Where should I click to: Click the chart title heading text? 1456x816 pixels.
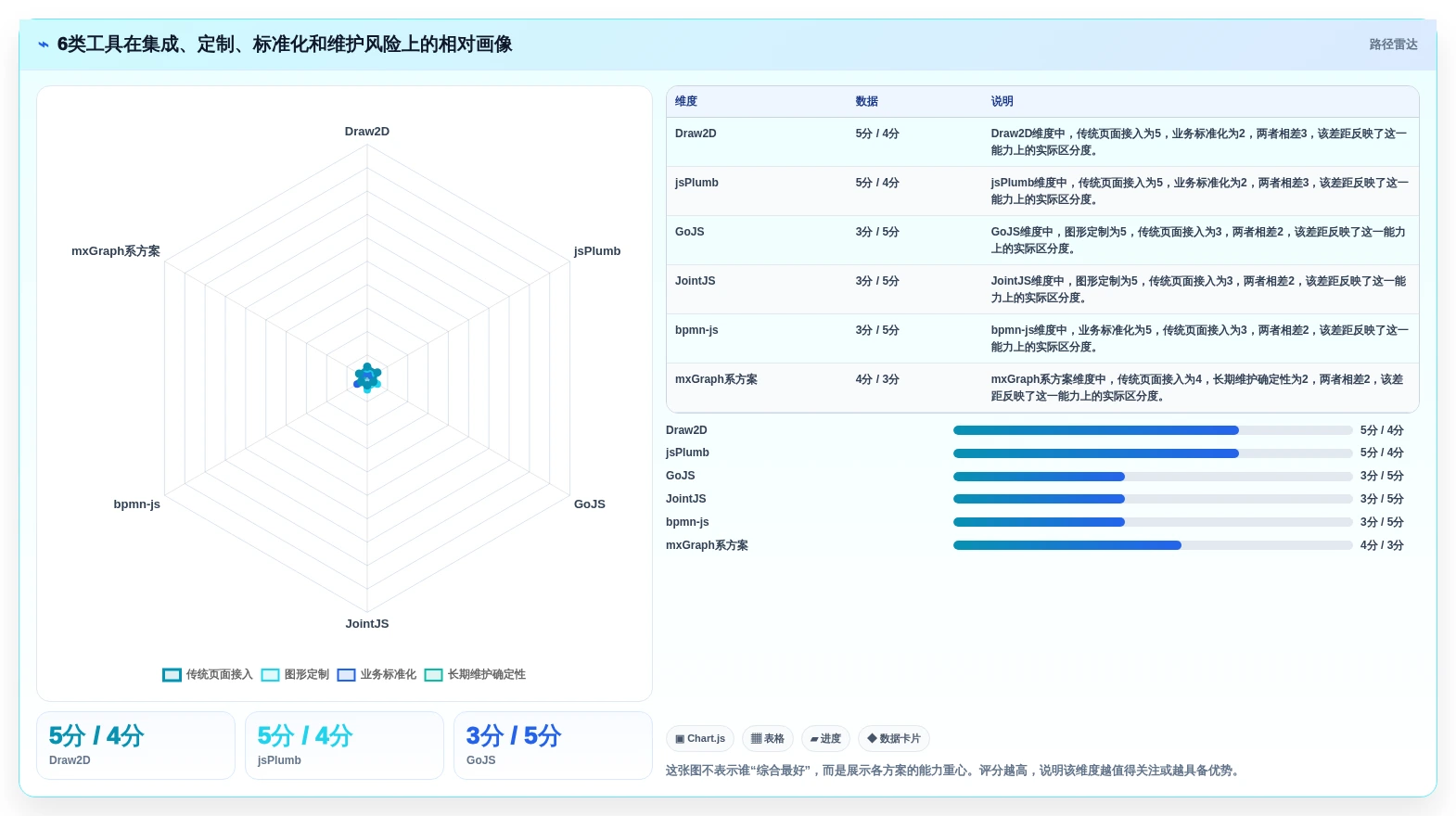(x=285, y=45)
